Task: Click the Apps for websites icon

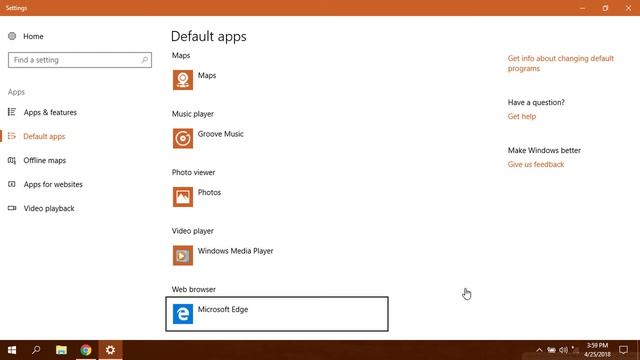Action: 12,184
